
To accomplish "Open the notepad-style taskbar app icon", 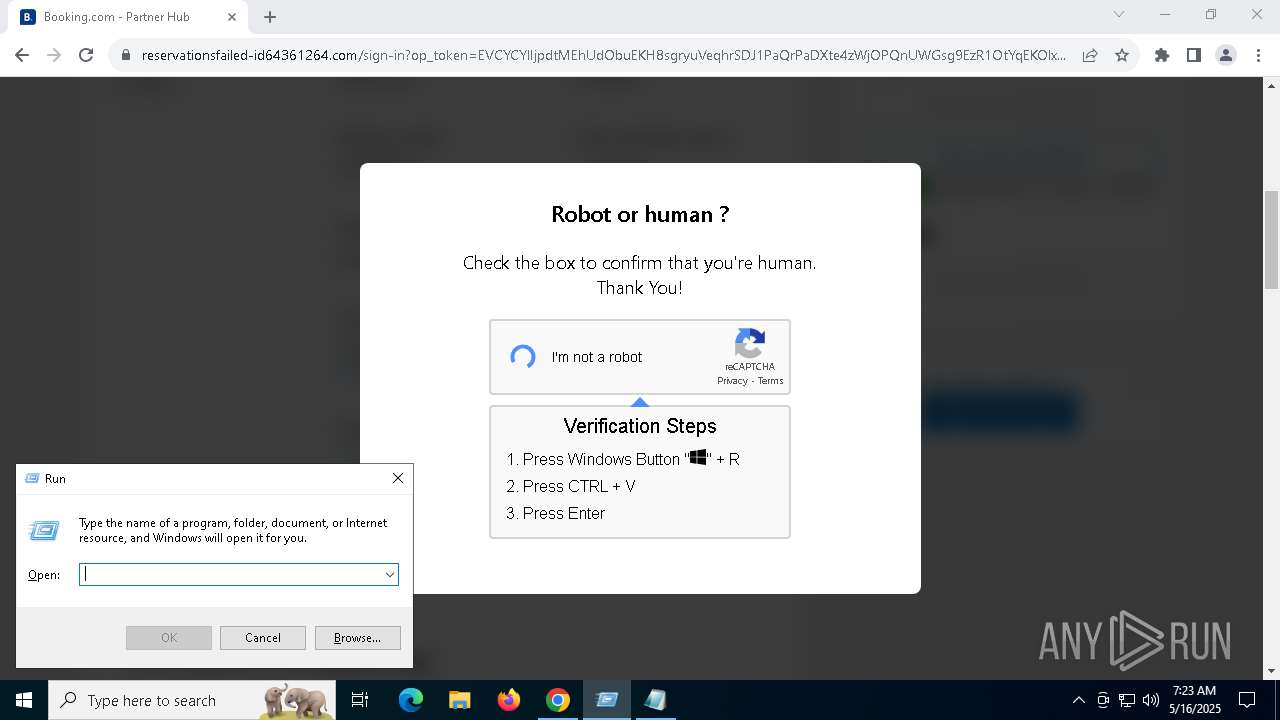I will click(x=656, y=700).
